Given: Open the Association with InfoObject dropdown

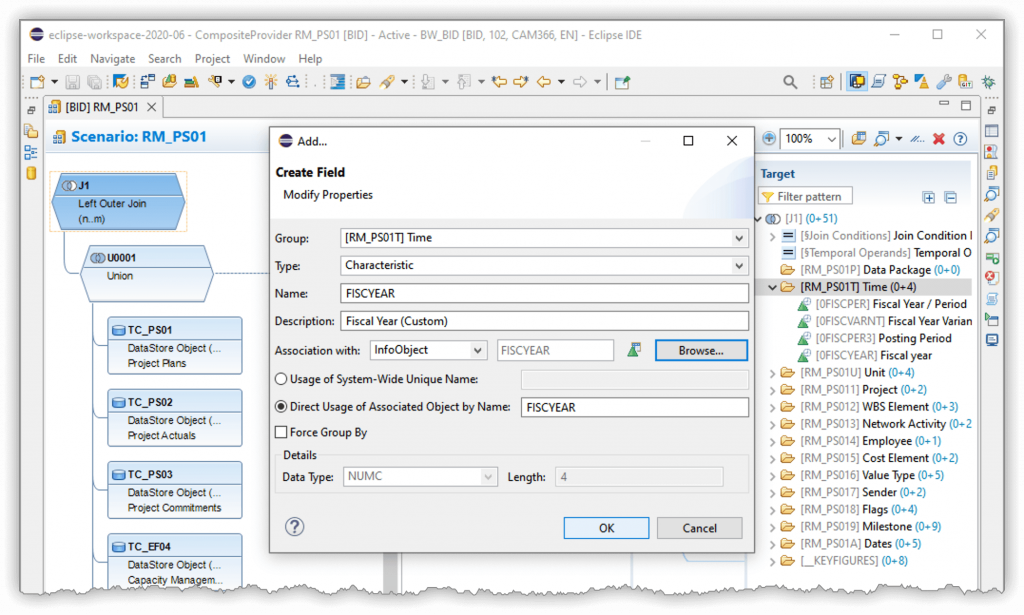Looking at the screenshot, I should click(x=477, y=350).
